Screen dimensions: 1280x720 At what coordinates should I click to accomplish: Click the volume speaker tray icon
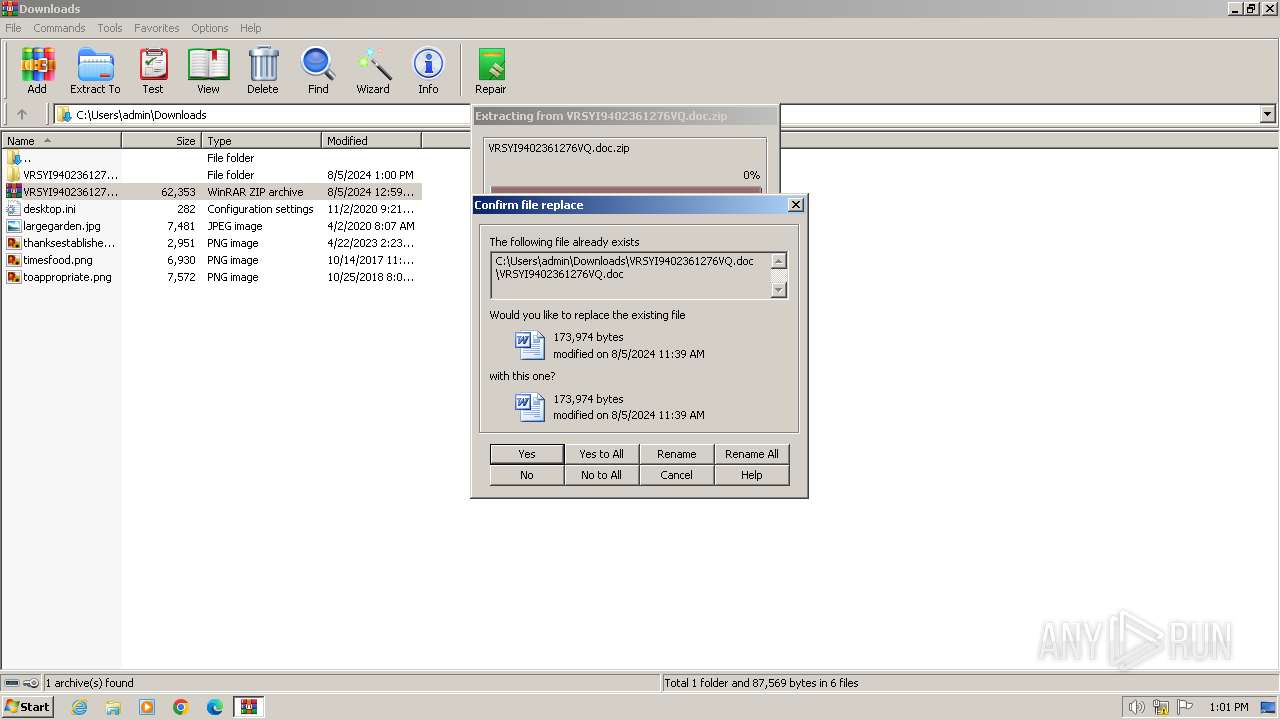(1136, 707)
